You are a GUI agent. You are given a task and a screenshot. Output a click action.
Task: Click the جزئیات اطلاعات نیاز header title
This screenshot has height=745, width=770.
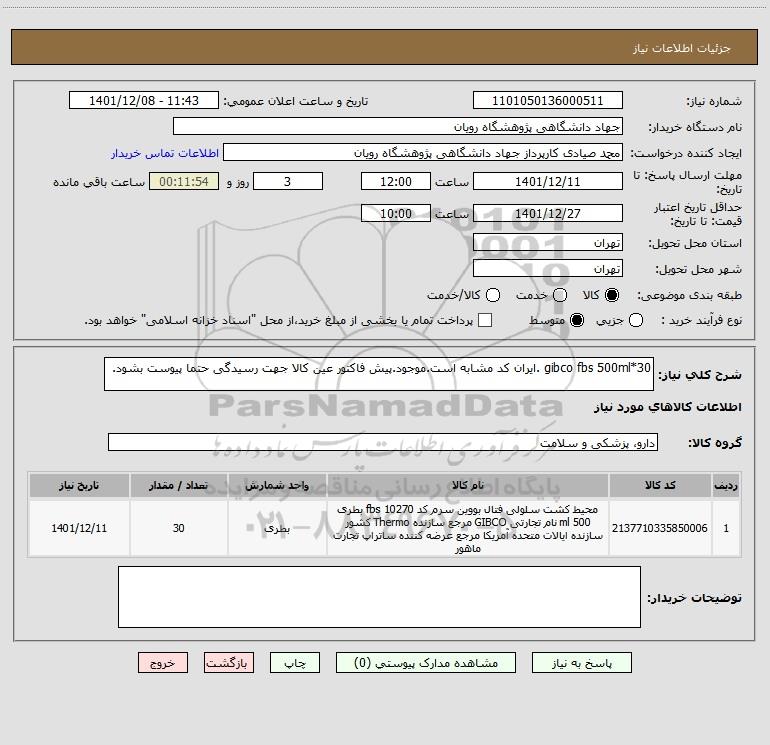coord(682,48)
